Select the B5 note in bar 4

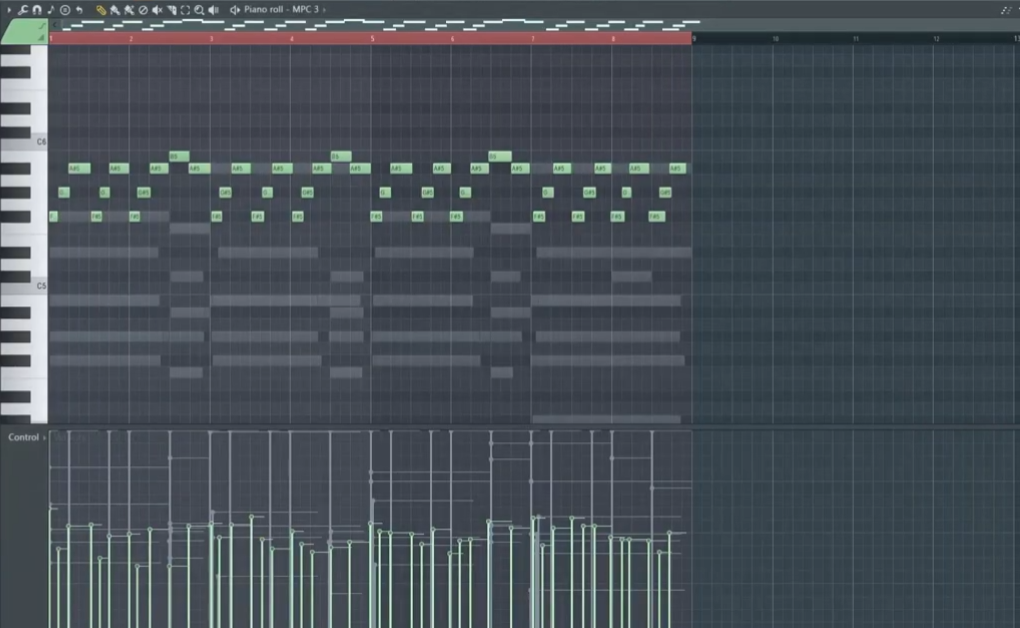pos(341,156)
